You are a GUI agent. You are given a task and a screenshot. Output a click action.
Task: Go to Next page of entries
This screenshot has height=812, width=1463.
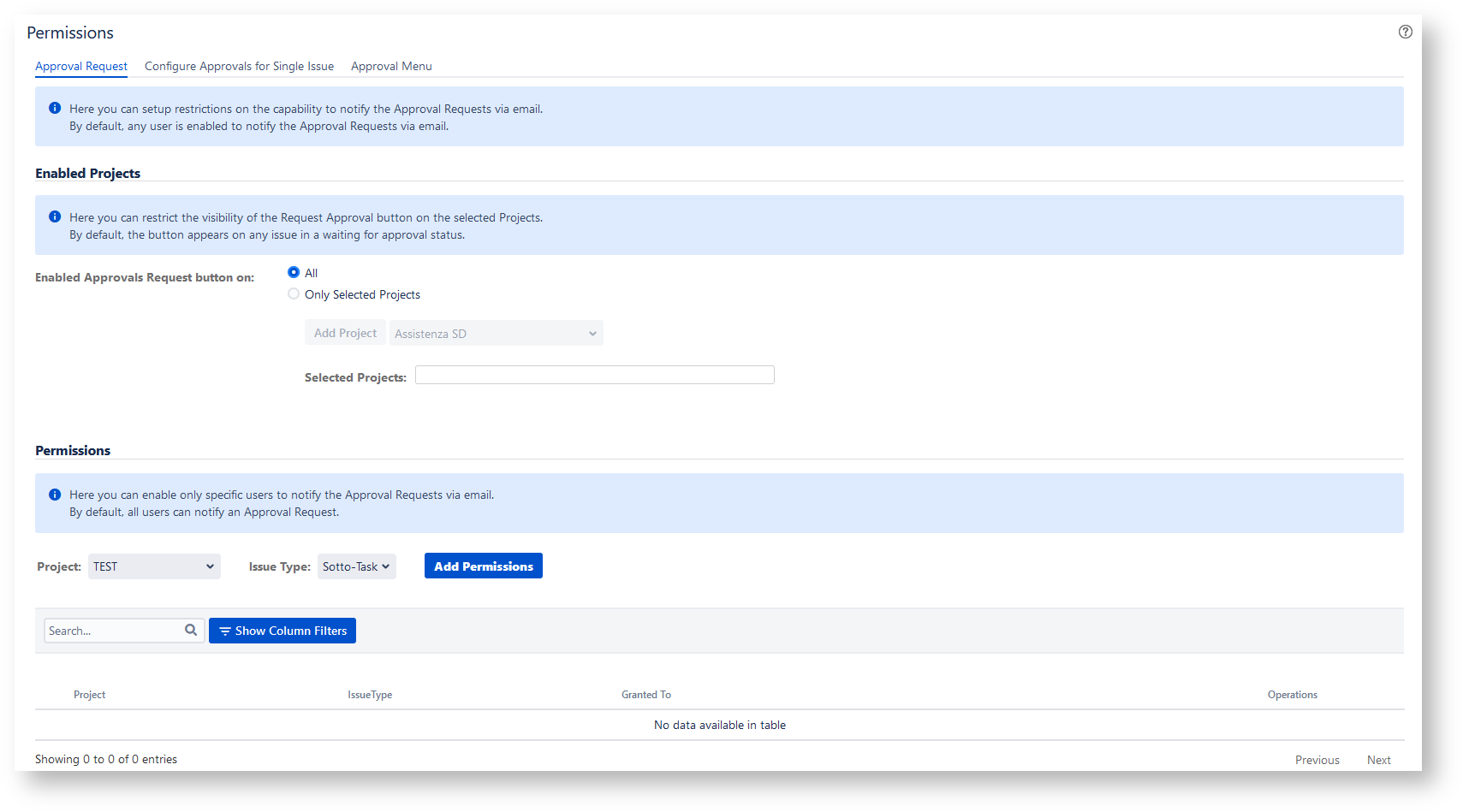[x=1378, y=760]
